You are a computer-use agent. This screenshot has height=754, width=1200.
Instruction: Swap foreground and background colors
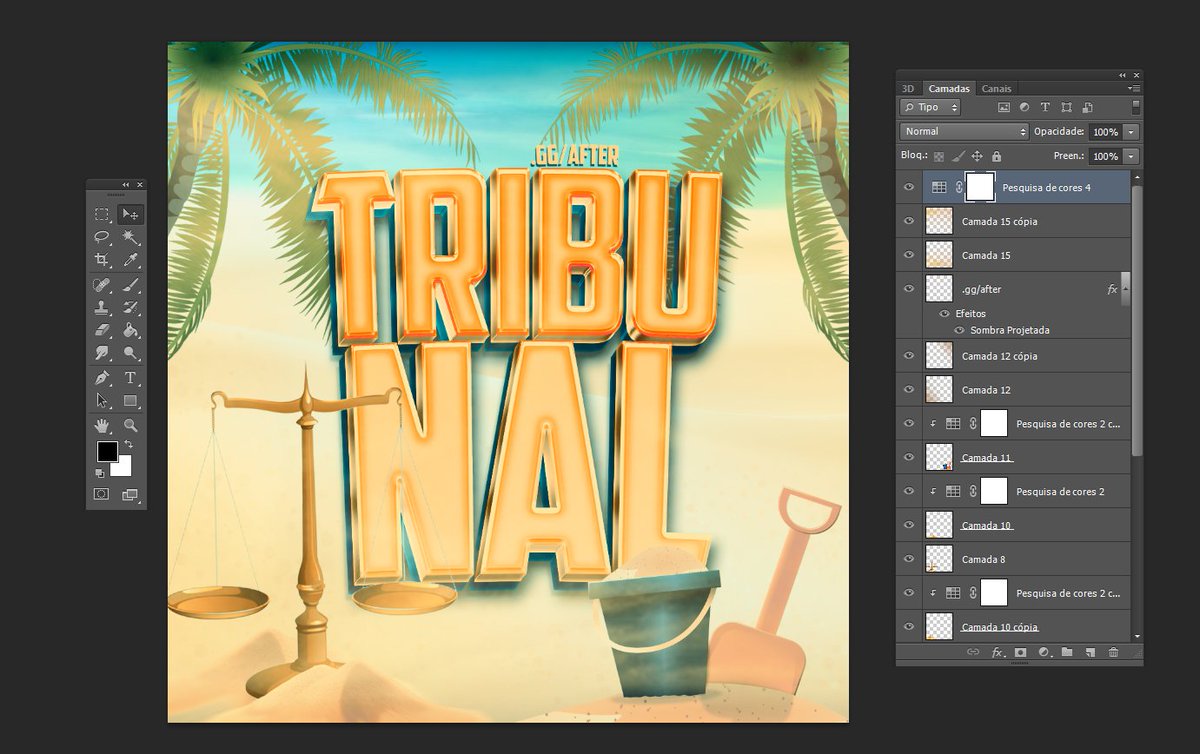pos(128,444)
